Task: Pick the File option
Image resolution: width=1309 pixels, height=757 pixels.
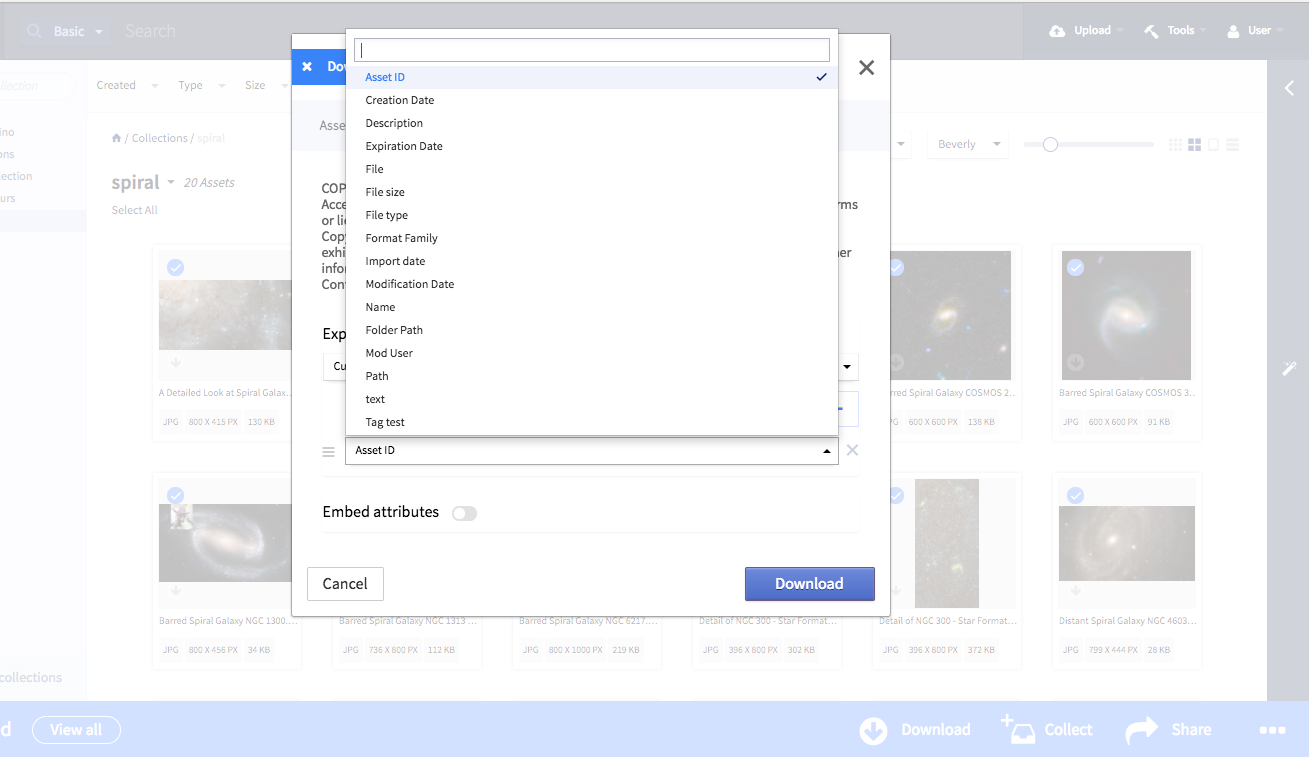Action: pos(591,169)
